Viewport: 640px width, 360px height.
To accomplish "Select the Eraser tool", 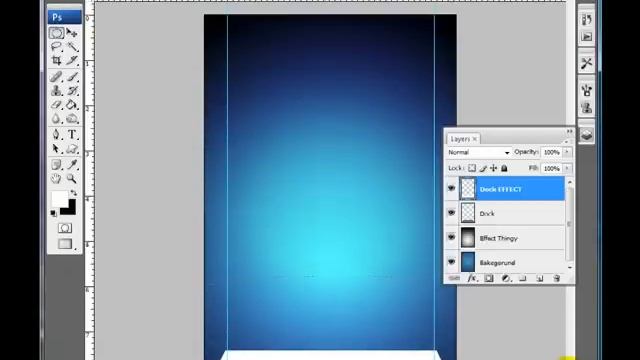I will pyautogui.click(x=56, y=104).
